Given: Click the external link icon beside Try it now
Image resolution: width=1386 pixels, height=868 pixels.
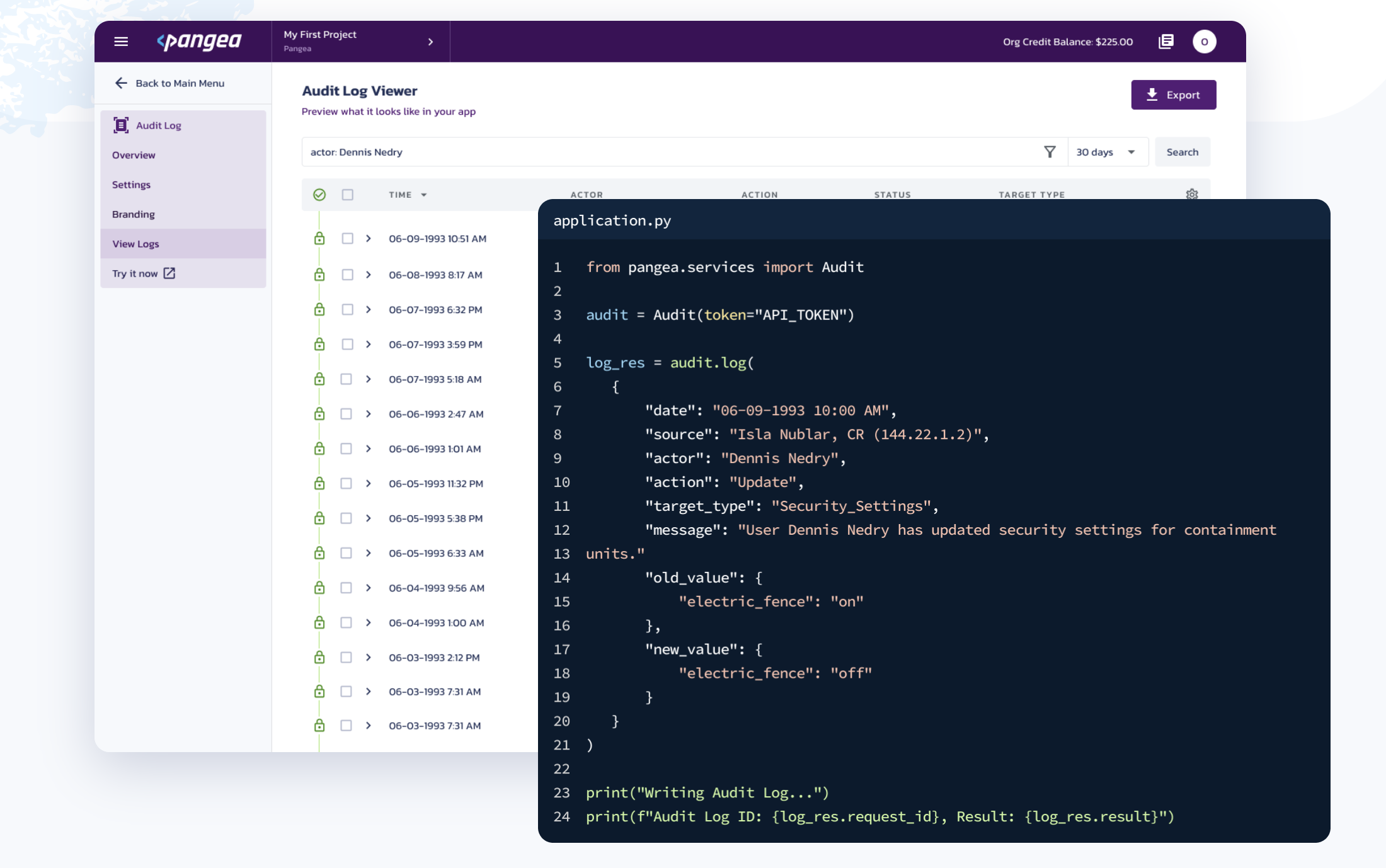Looking at the screenshot, I should point(169,273).
